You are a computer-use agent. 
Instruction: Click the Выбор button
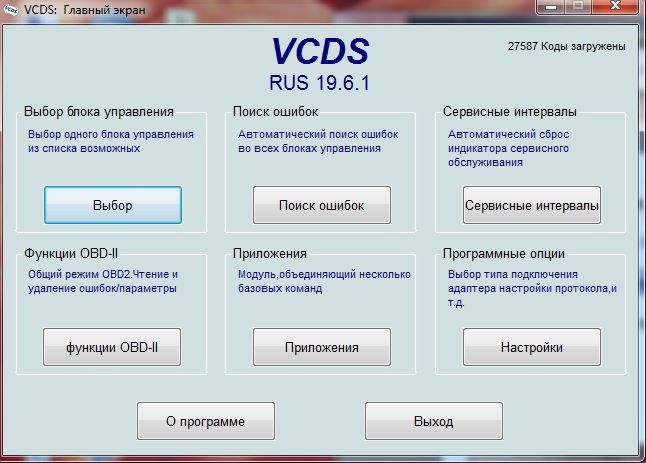112,205
